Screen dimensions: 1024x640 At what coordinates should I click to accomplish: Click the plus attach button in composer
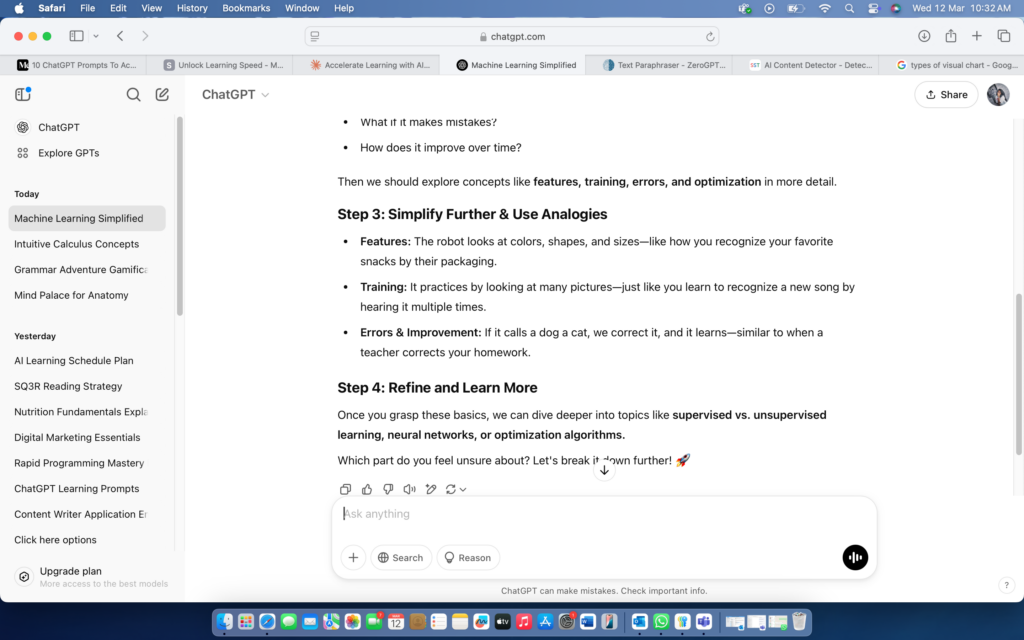(353, 557)
